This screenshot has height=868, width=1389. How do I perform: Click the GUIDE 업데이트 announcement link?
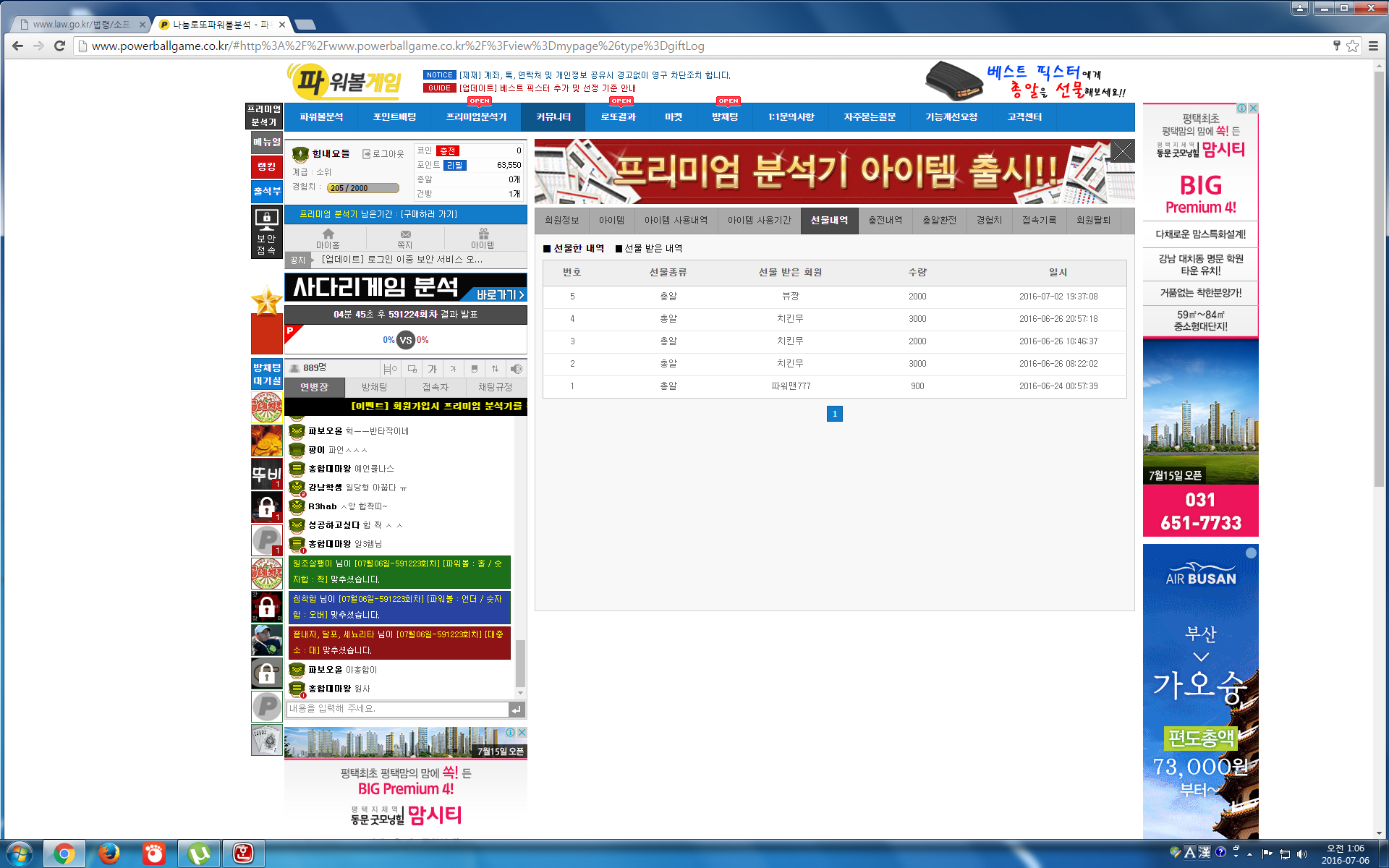pyautogui.click(x=548, y=88)
